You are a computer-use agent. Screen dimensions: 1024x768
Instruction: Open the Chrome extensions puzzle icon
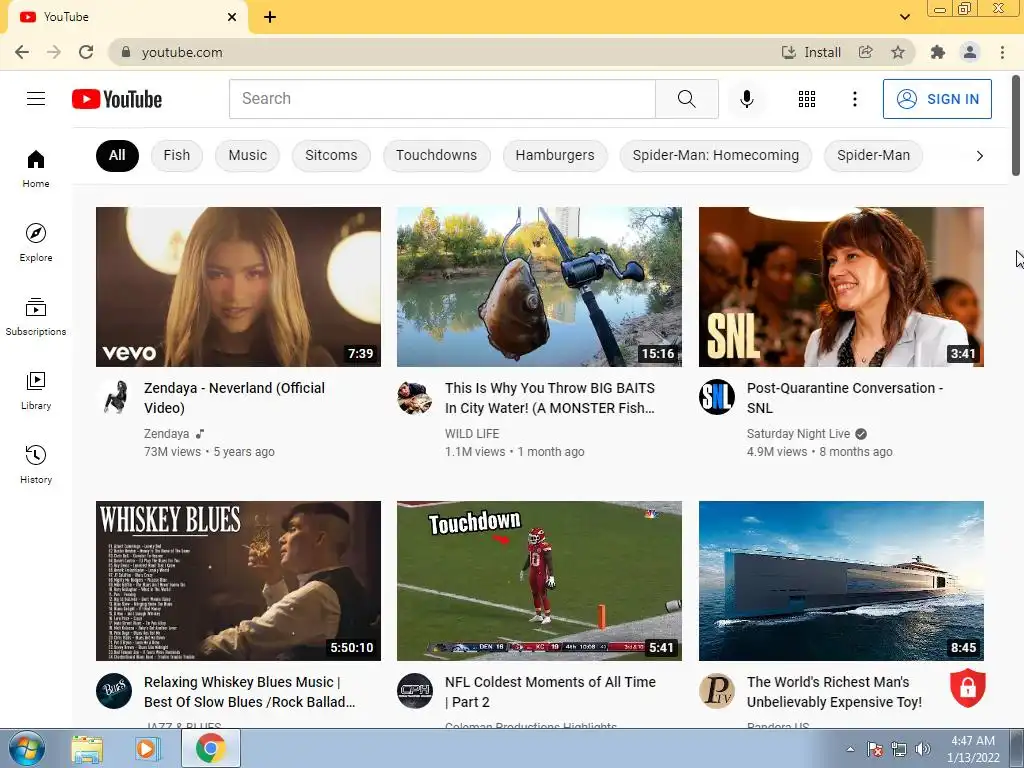point(938,52)
